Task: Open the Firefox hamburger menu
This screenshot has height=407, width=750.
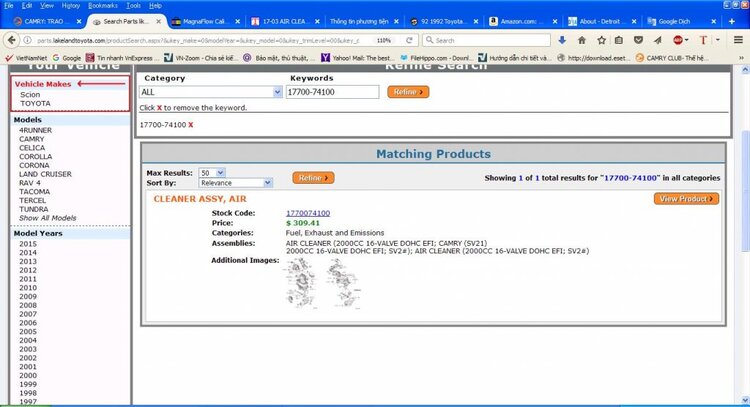Action: pyautogui.click(x=738, y=41)
